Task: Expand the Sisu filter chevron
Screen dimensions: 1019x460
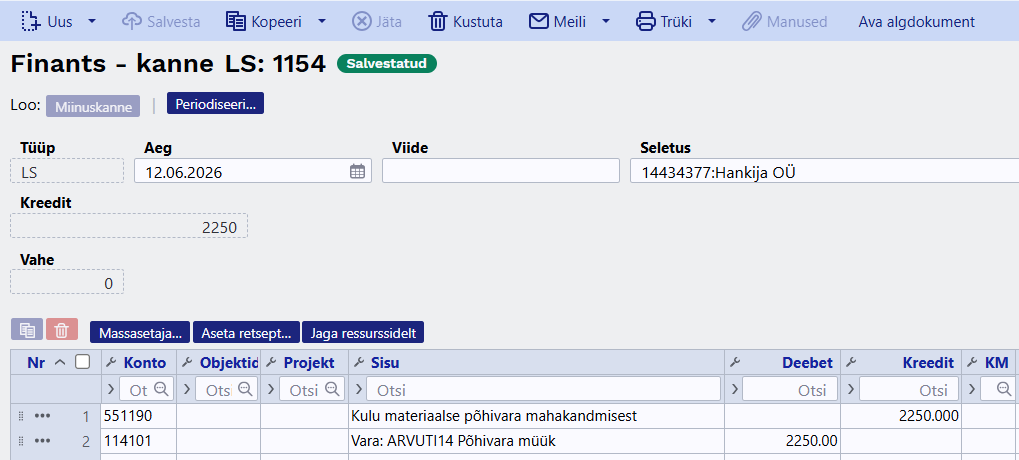Action: [358, 389]
